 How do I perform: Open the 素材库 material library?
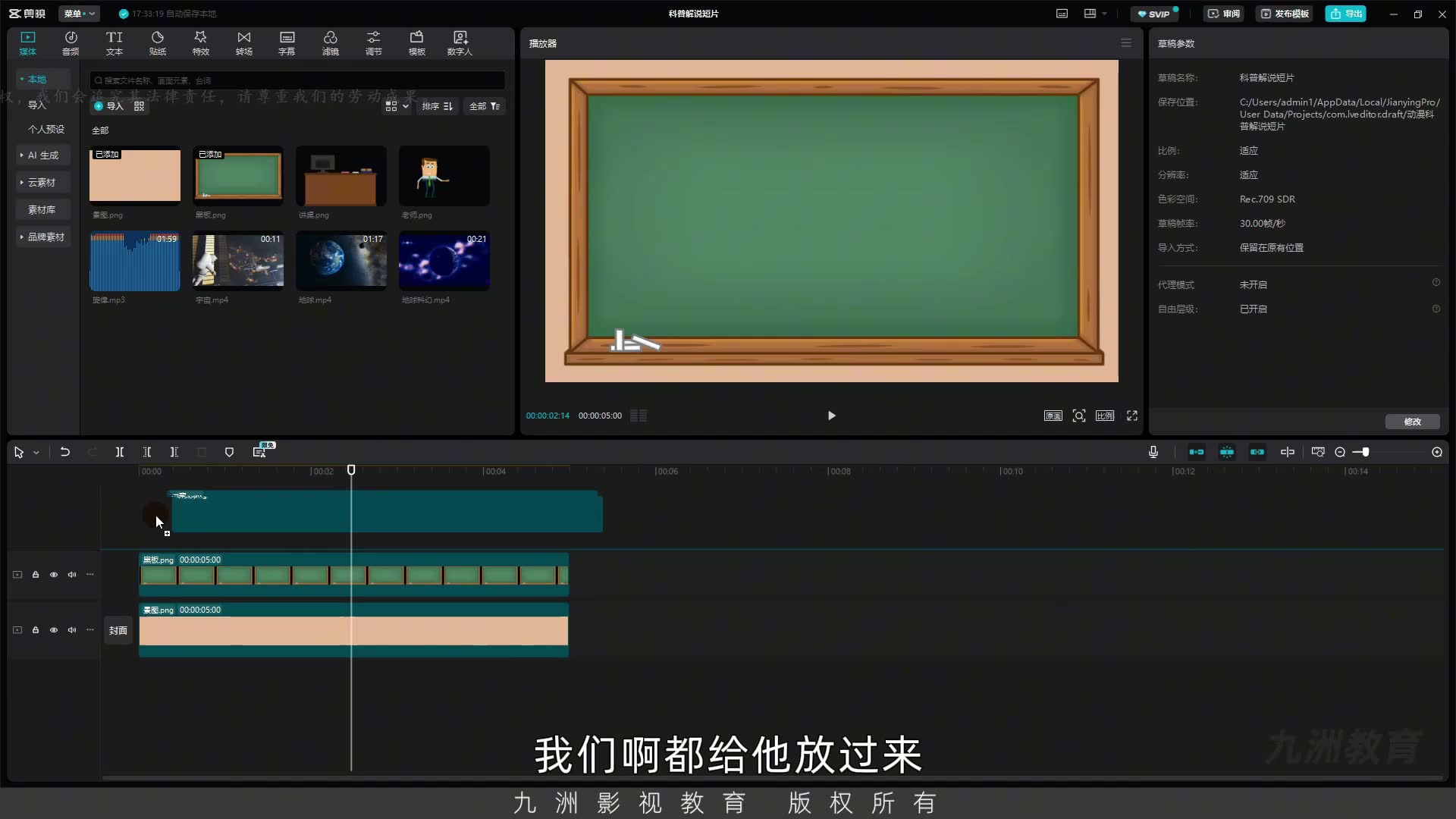pos(42,209)
